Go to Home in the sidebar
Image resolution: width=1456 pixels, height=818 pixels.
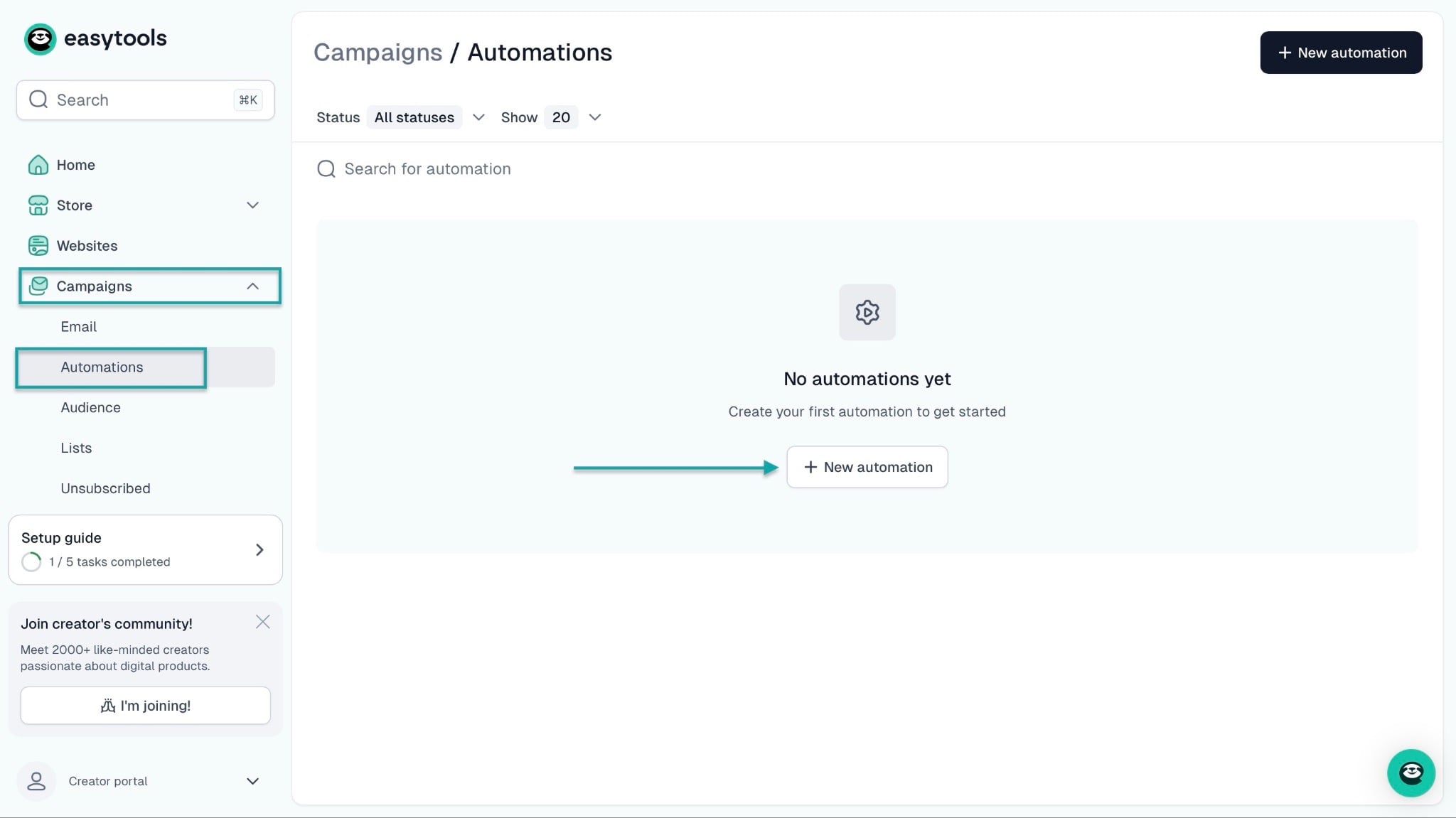pyautogui.click(x=145, y=165)
